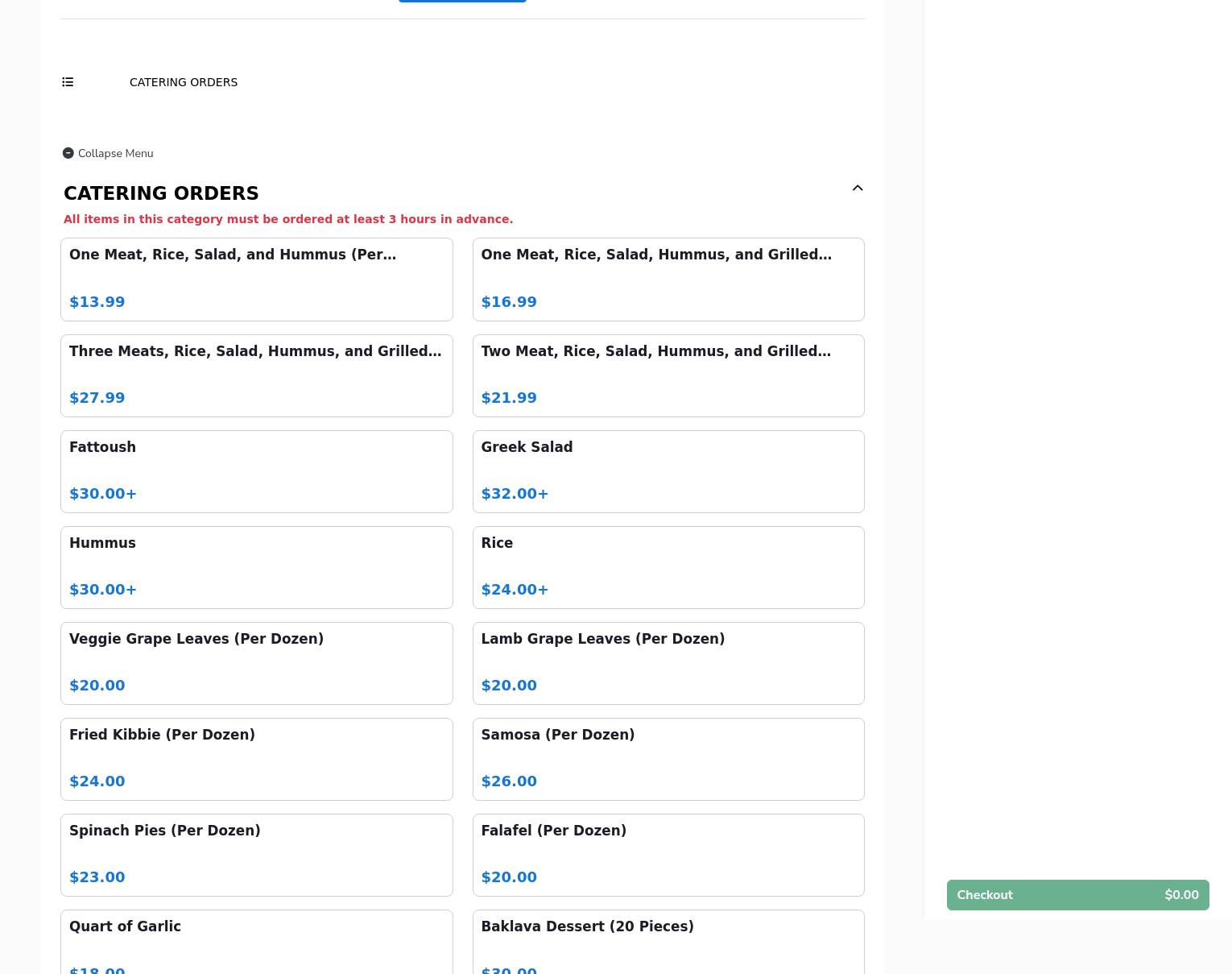The height and width of the screenshot is (974, 1232).
Task: Click the CATERING ORDERS section heading
Action: 161,193
